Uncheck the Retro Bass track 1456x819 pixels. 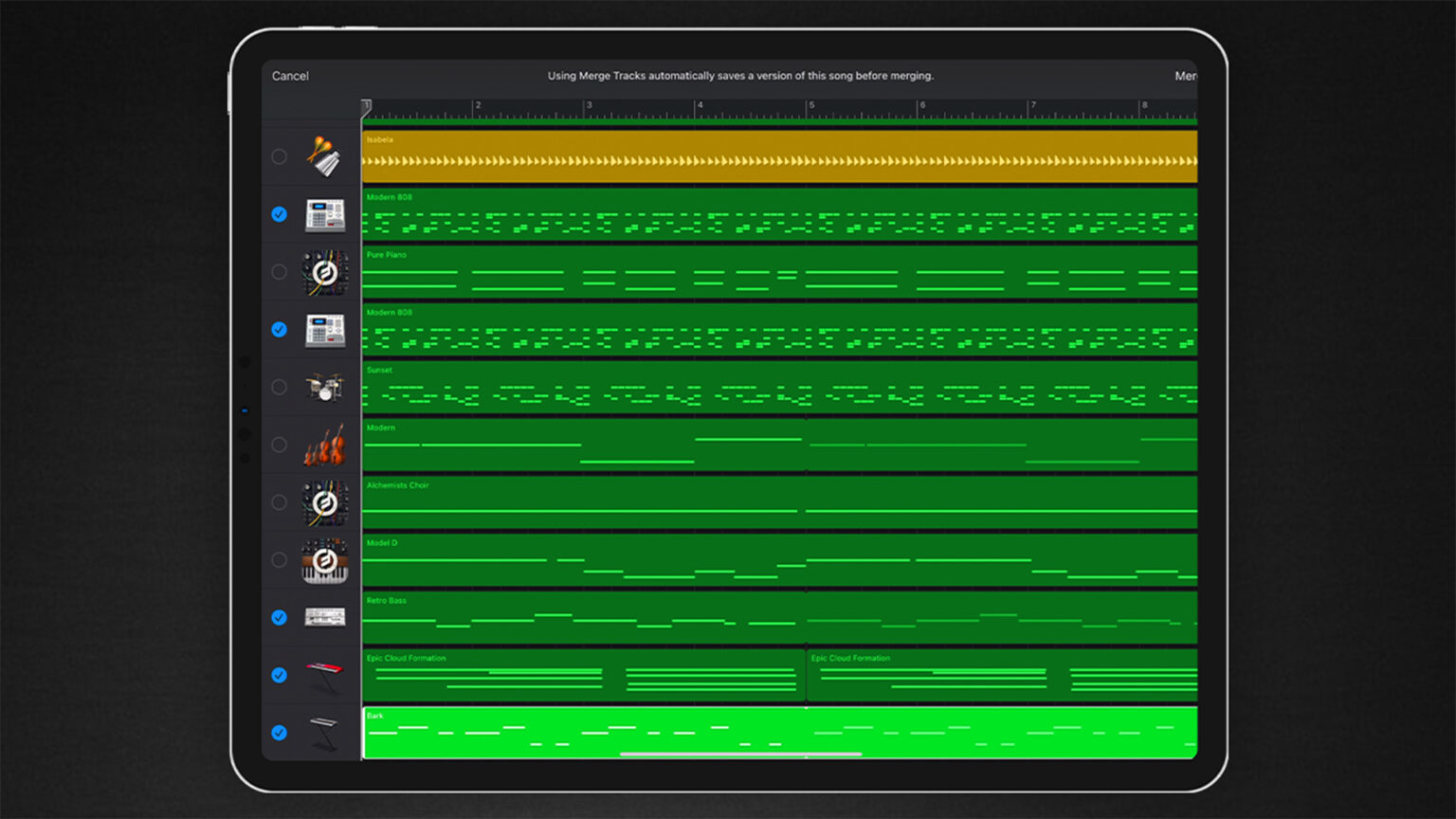[279, 617]
